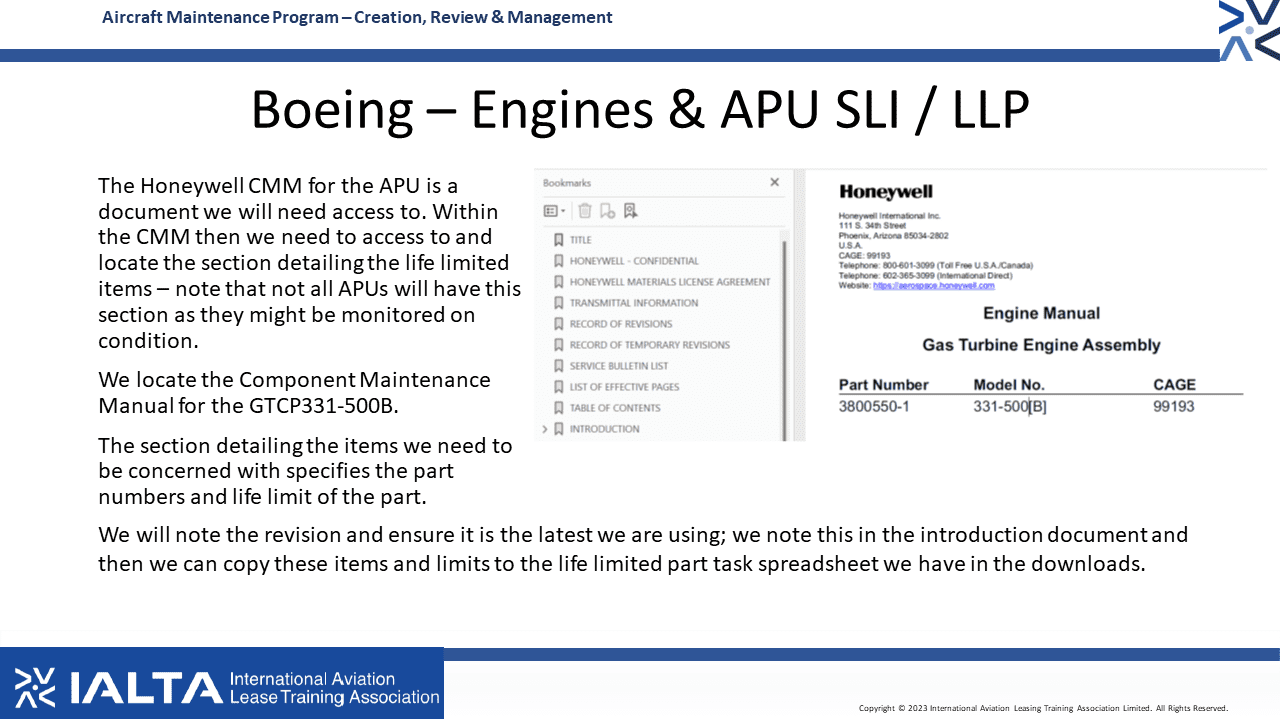Click the bookmark icon beside SERVICE BULLETIN LIST
This screenshot has width=1280, height=720.
click(559, 366)
